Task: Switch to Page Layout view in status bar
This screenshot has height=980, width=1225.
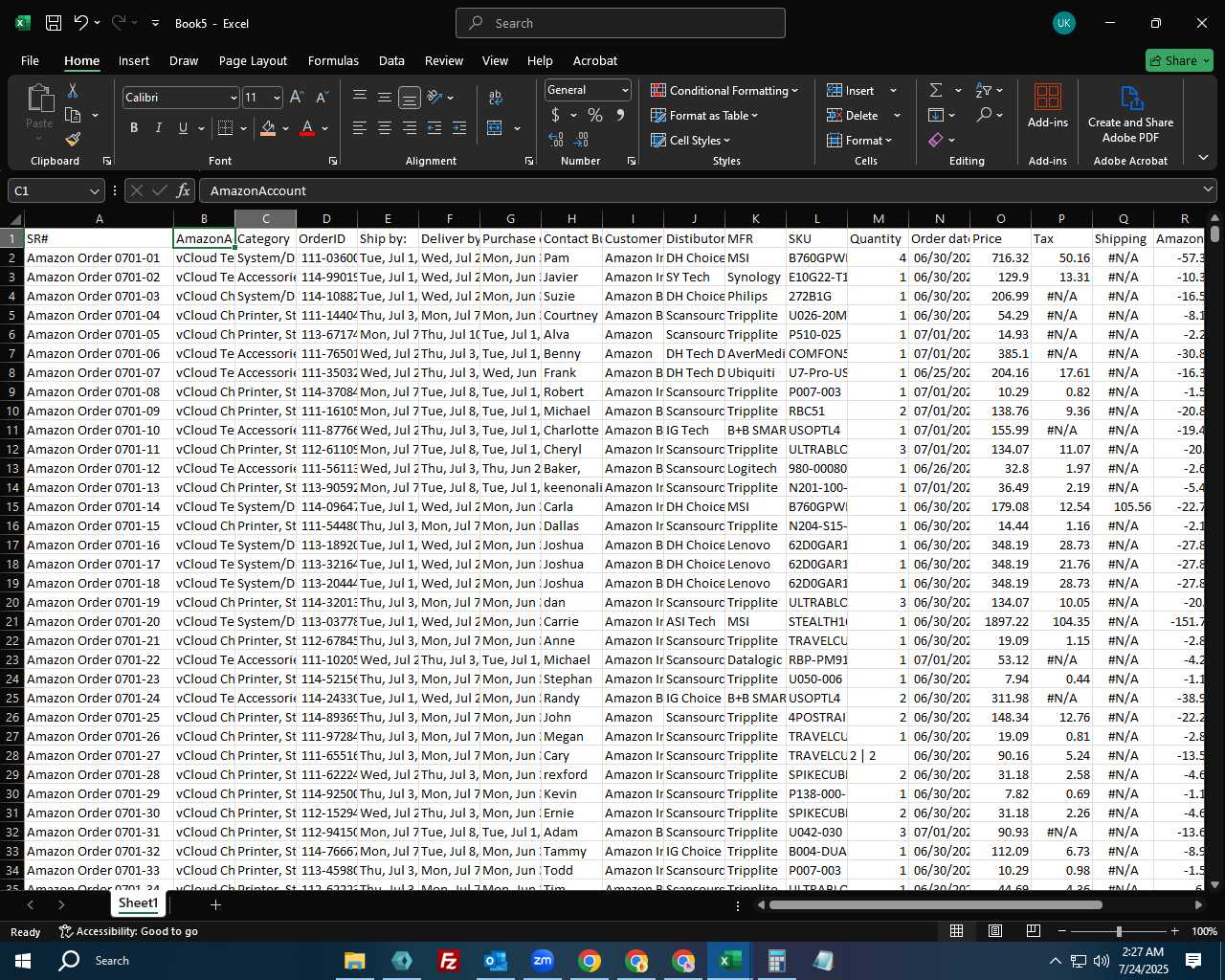Action: point(995,930)
